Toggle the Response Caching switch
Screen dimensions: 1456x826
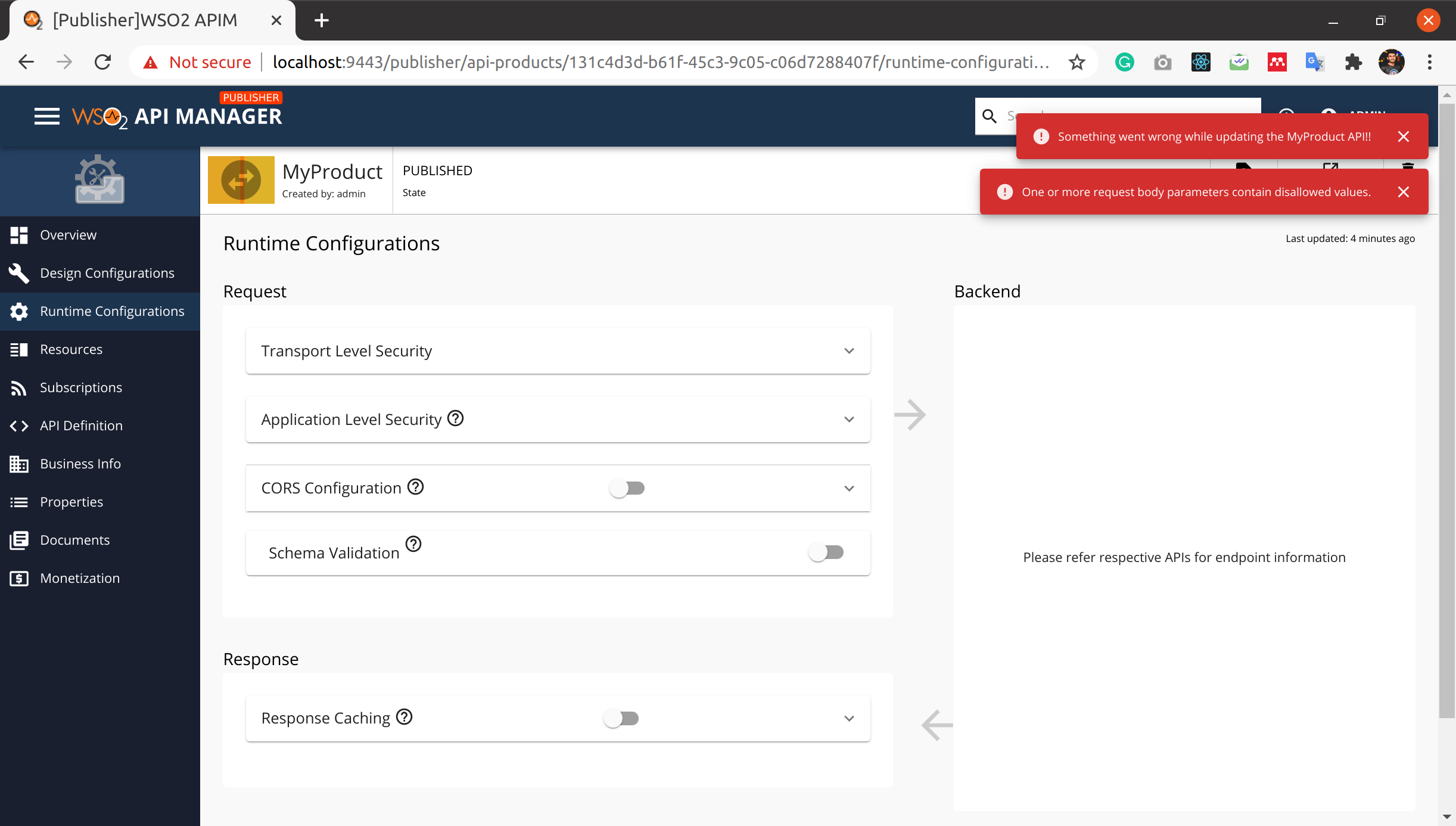(x=621, y=718)
